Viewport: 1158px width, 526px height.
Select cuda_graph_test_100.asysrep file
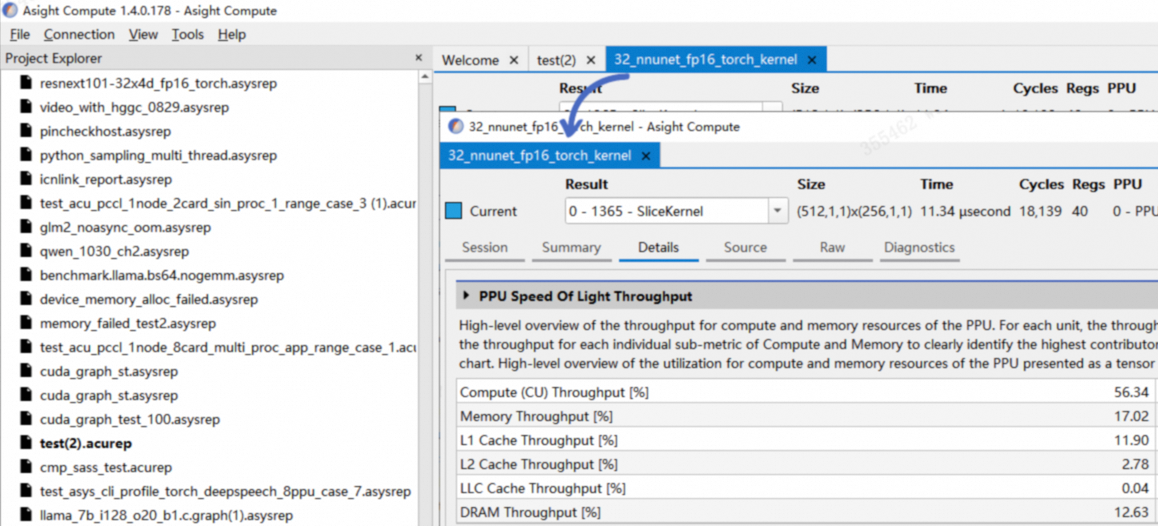[x=130, y=420]
